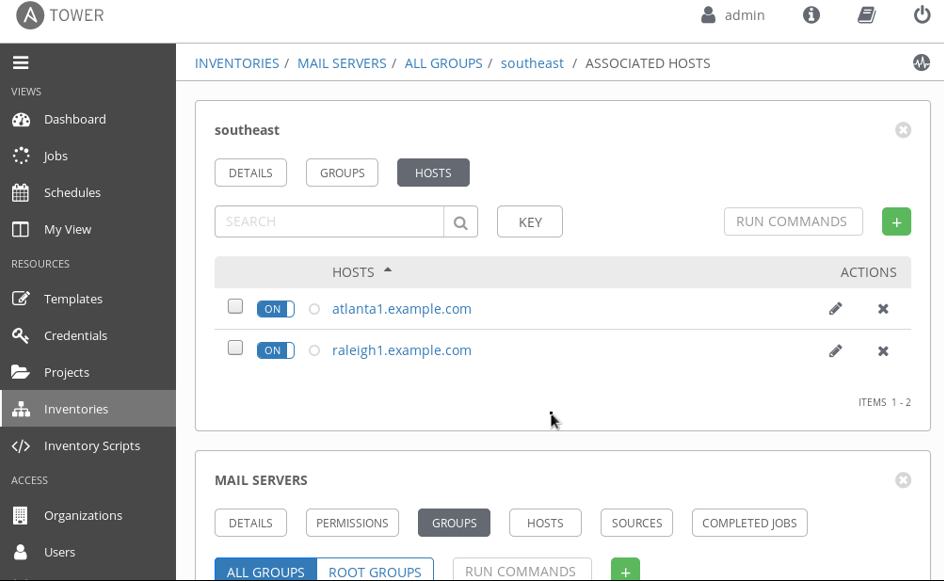Toggle raleigh1.example.com ON switch
The height and width of the screenshot is (582, 944).
[275, 350]
